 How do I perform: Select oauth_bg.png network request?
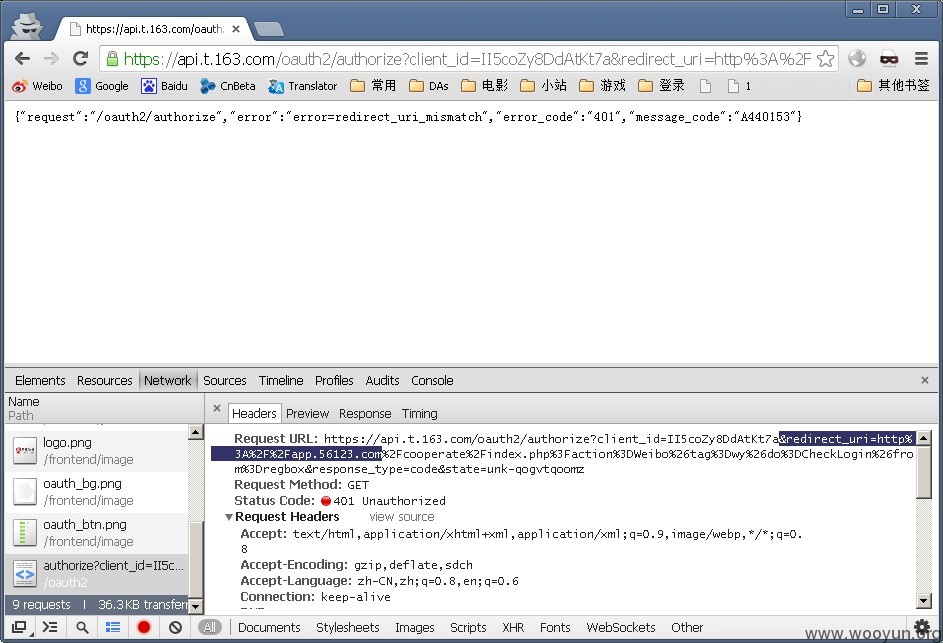click(97, 492)
